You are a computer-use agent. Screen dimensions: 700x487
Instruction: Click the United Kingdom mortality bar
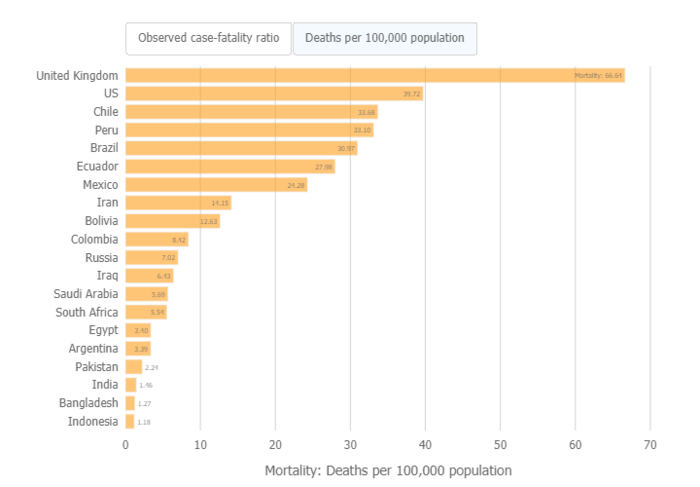pyautogui.click(x=375, y=75)
